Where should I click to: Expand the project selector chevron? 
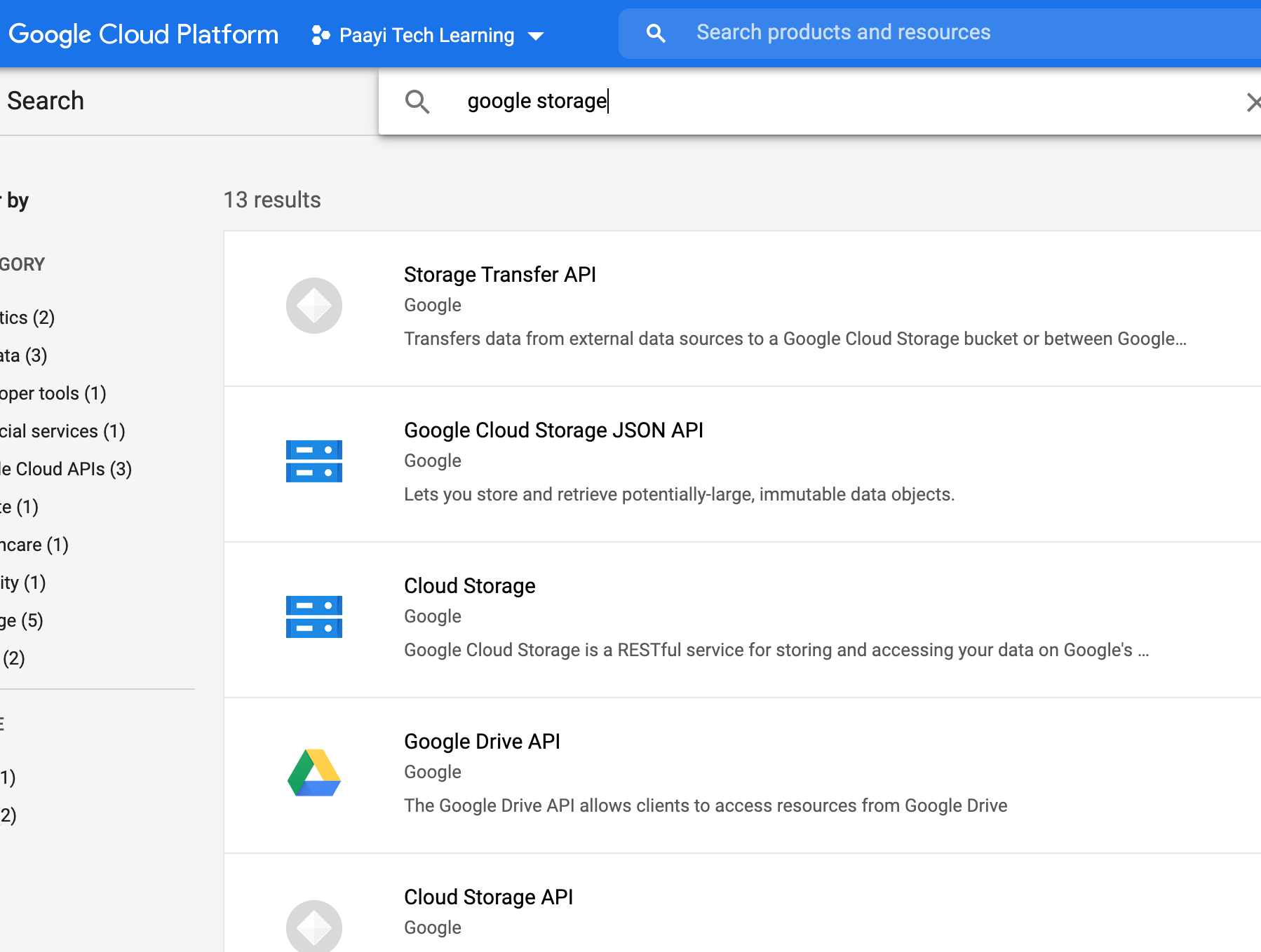point(536,36)
